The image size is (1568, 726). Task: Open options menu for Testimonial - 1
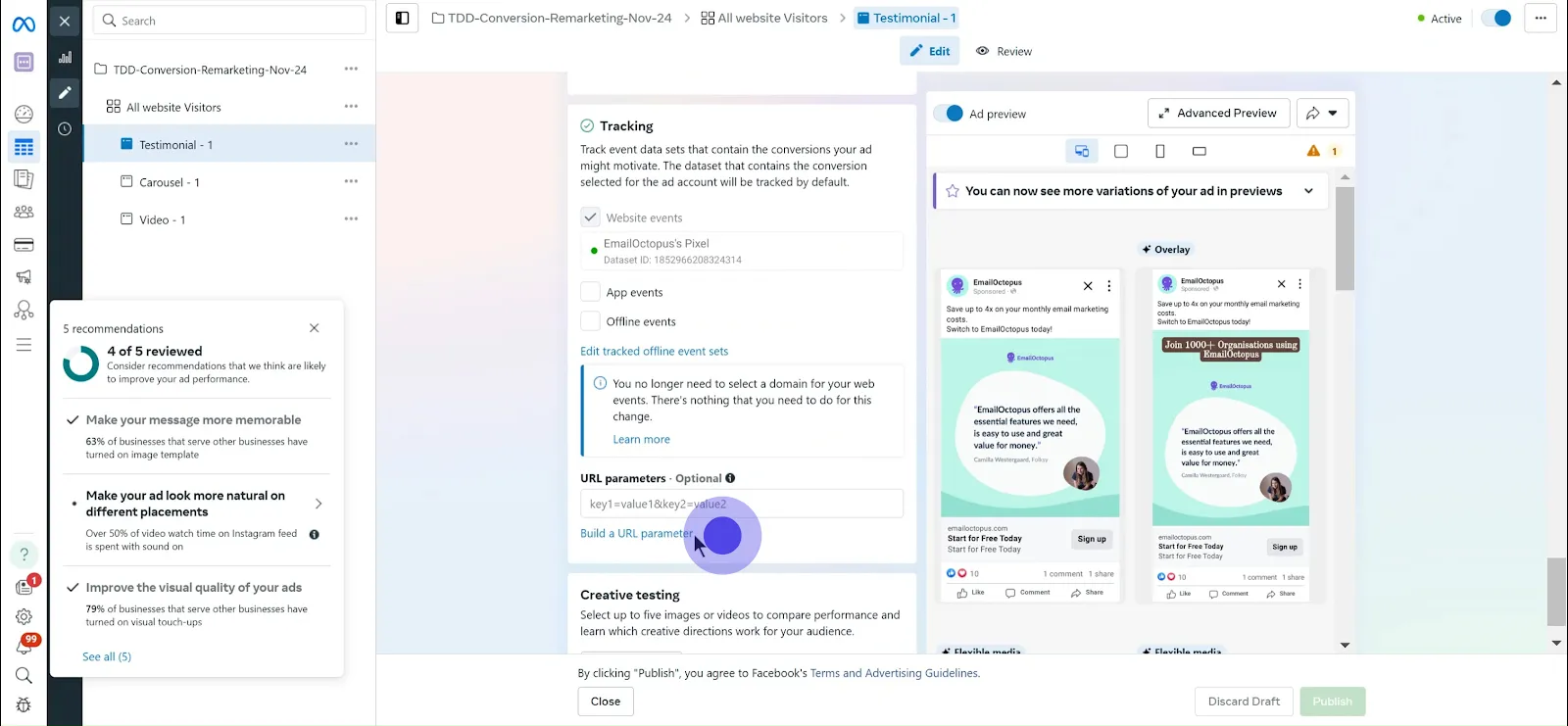pos(351,144)
